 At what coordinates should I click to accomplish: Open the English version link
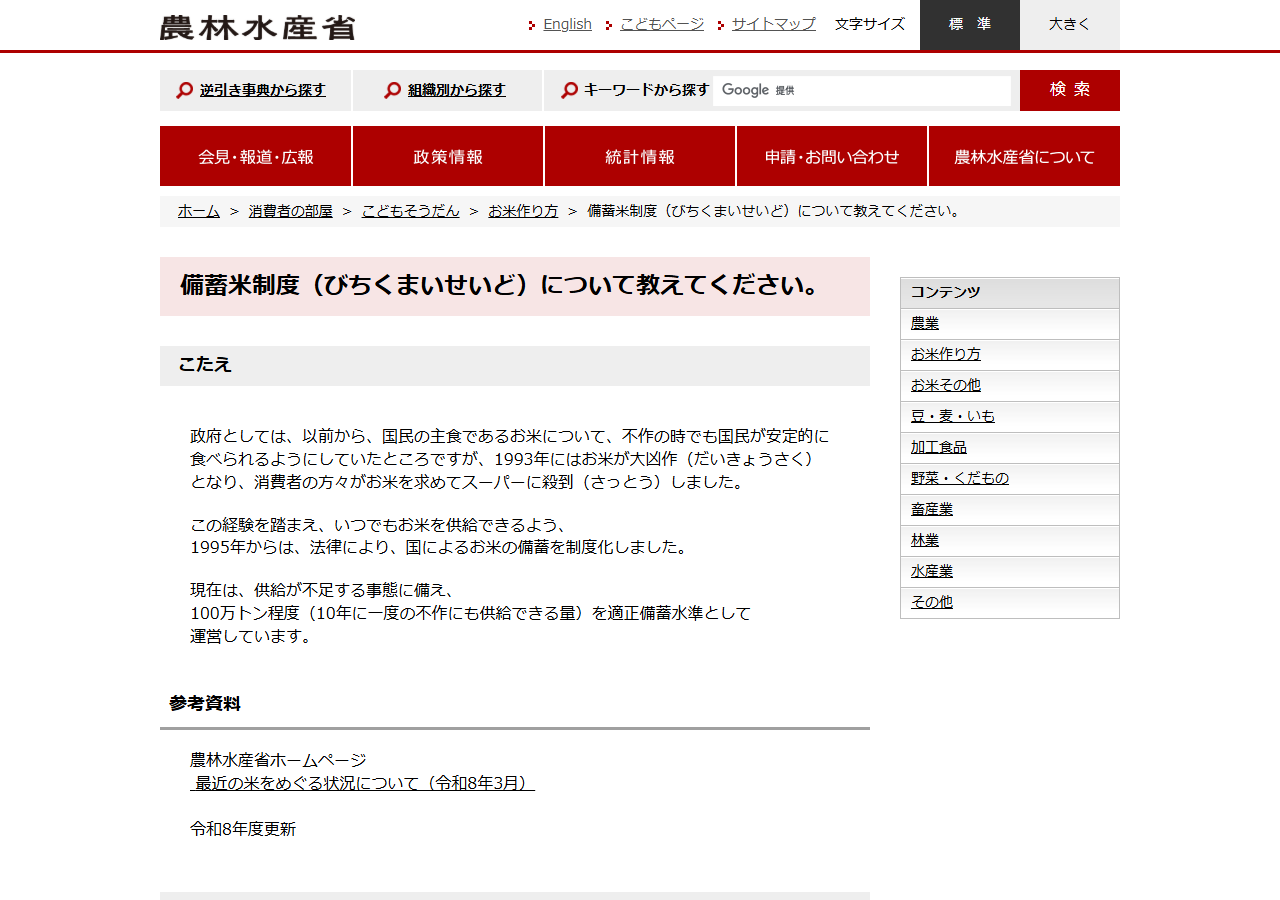(x=567, y=24)
